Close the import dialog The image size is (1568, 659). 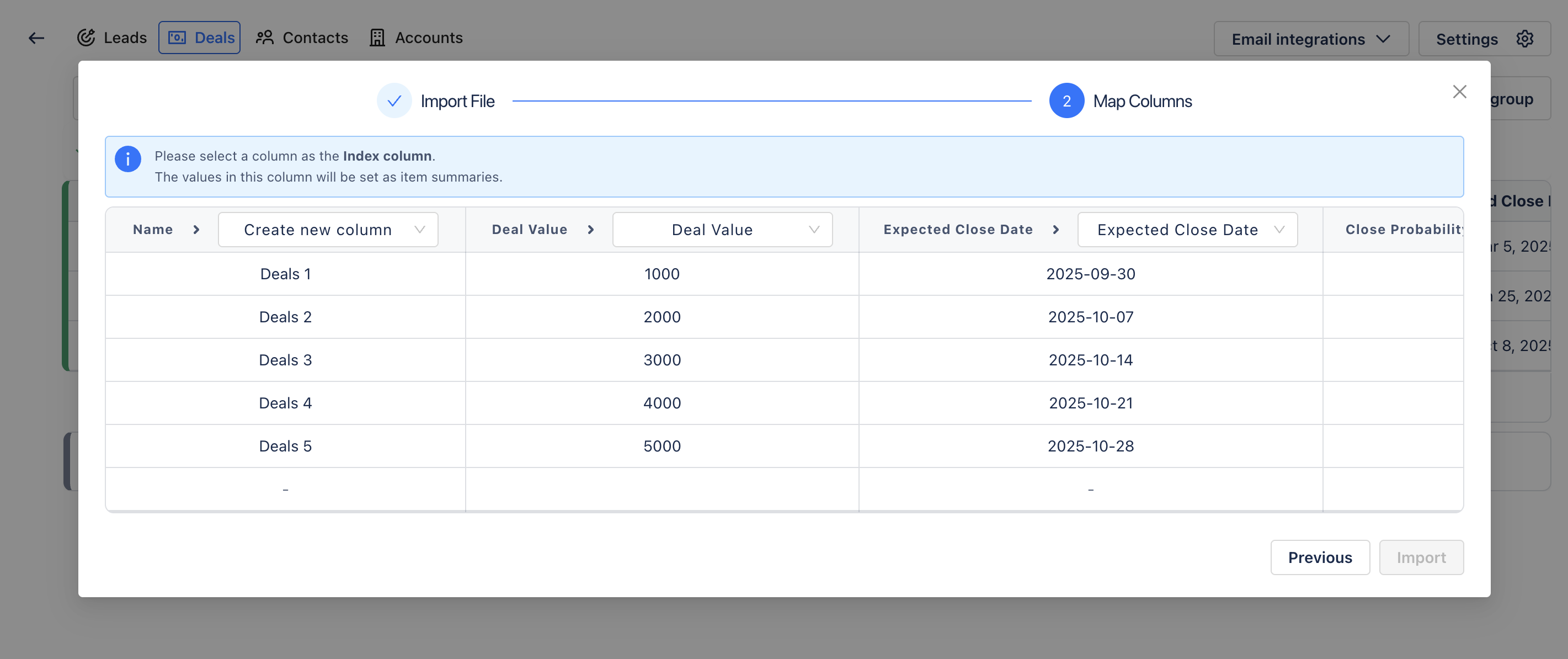[1459, 92]
